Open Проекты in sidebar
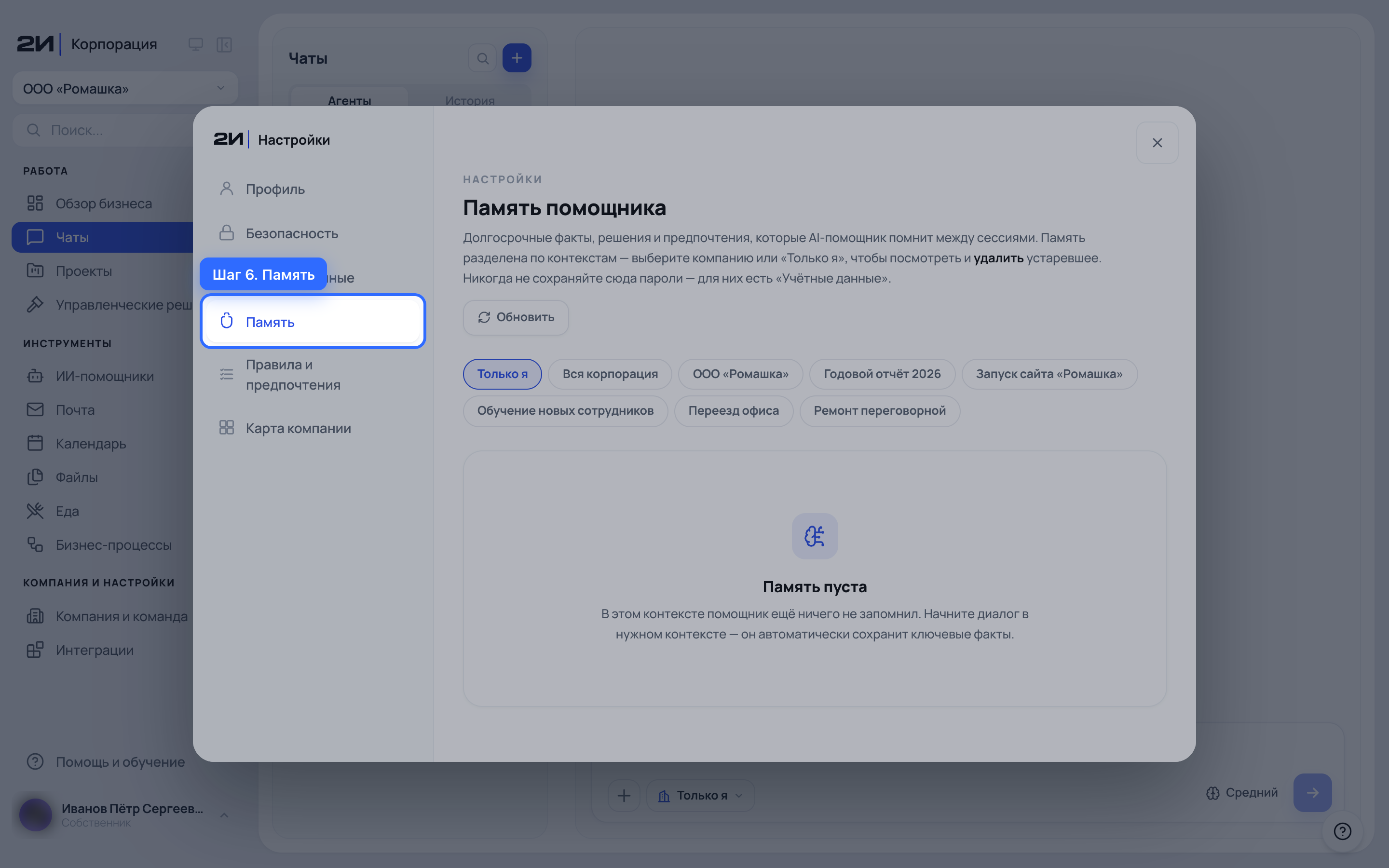1389x868 pixels. (103, 271)
